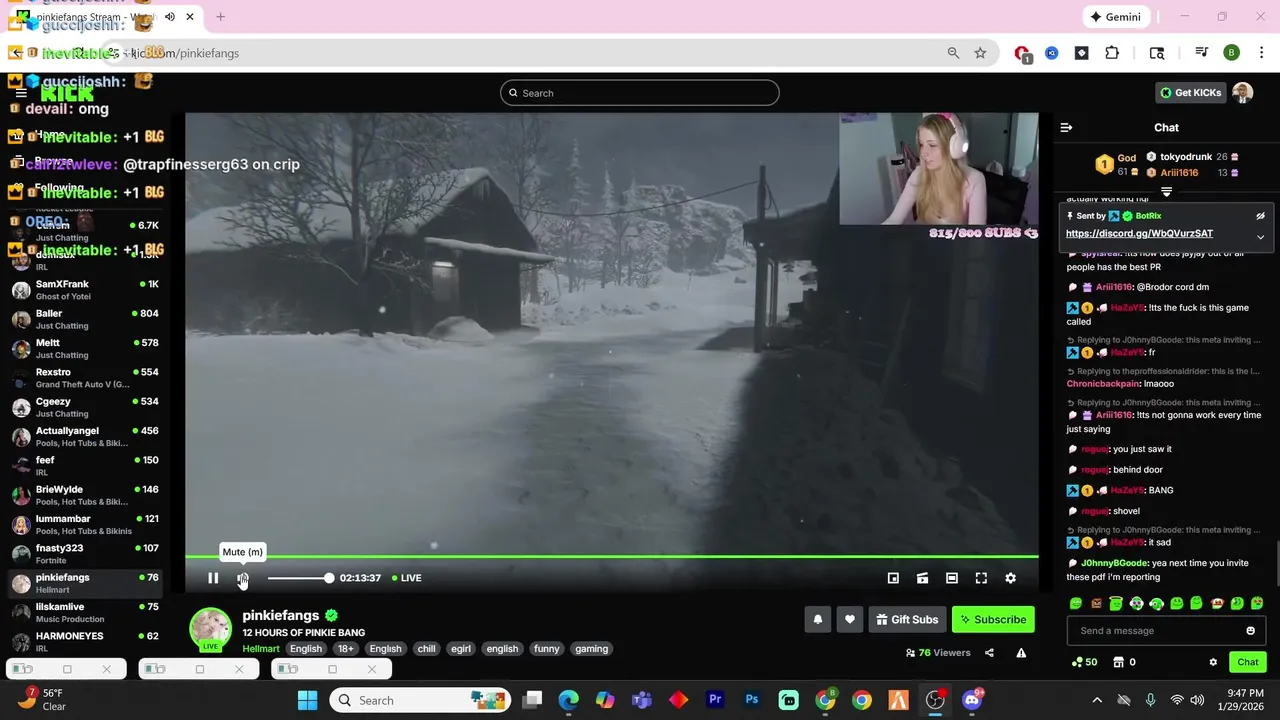Enter fullscreen in the video player
The height and width of the screenshot is (720, 1280).
tap(981, 578)
